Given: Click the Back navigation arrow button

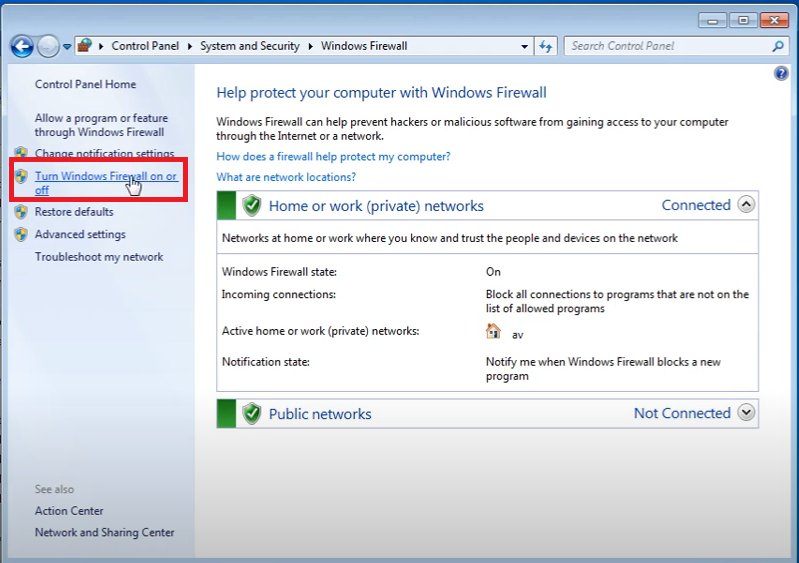Looking at the screenshot, I should point(22,46).
